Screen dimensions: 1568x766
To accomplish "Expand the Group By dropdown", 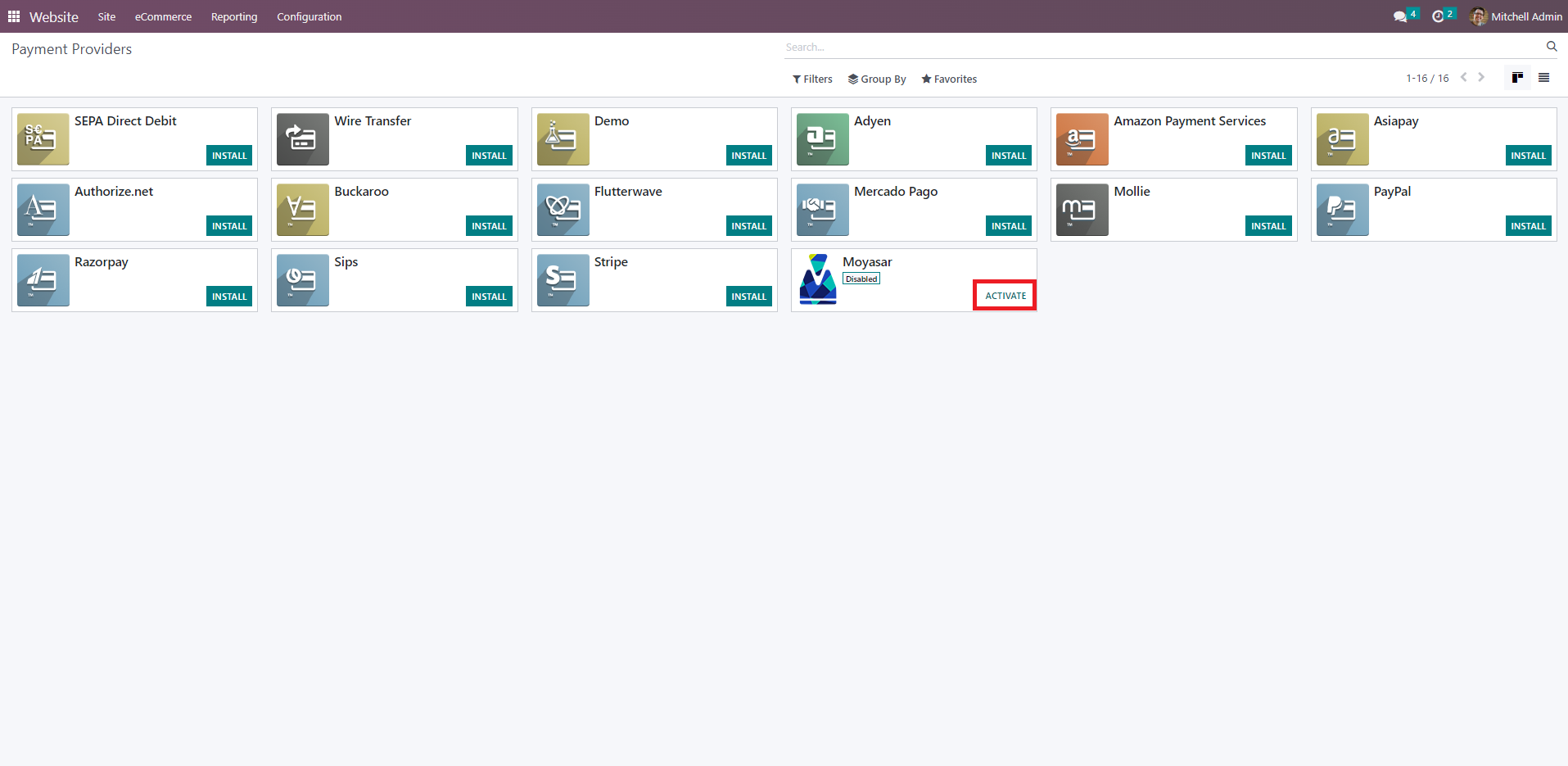I will pyautogui.click(x=877, y=79).
